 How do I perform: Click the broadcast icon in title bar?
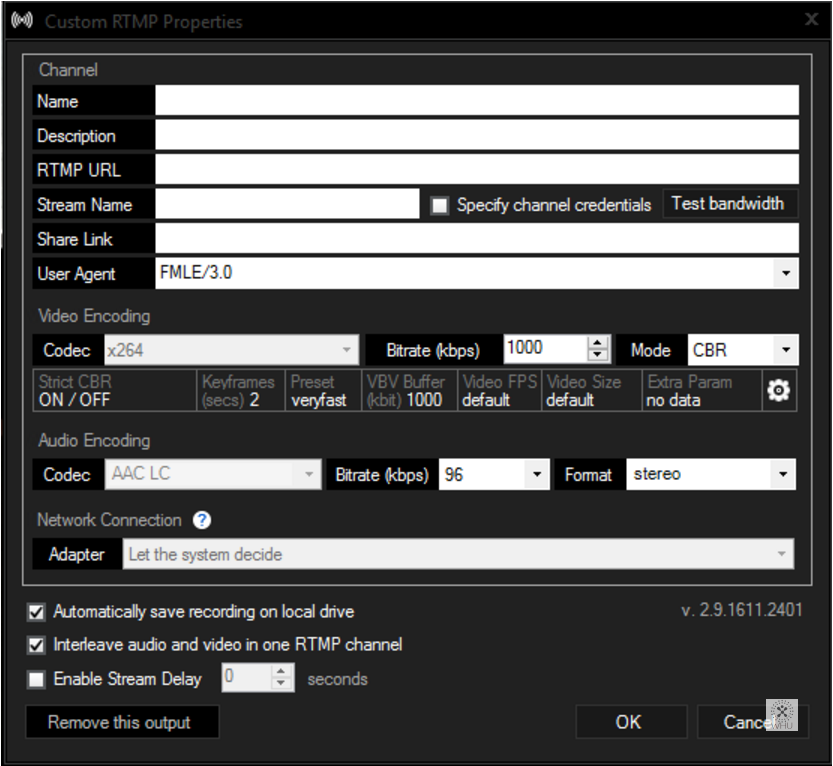coord(22,21)
